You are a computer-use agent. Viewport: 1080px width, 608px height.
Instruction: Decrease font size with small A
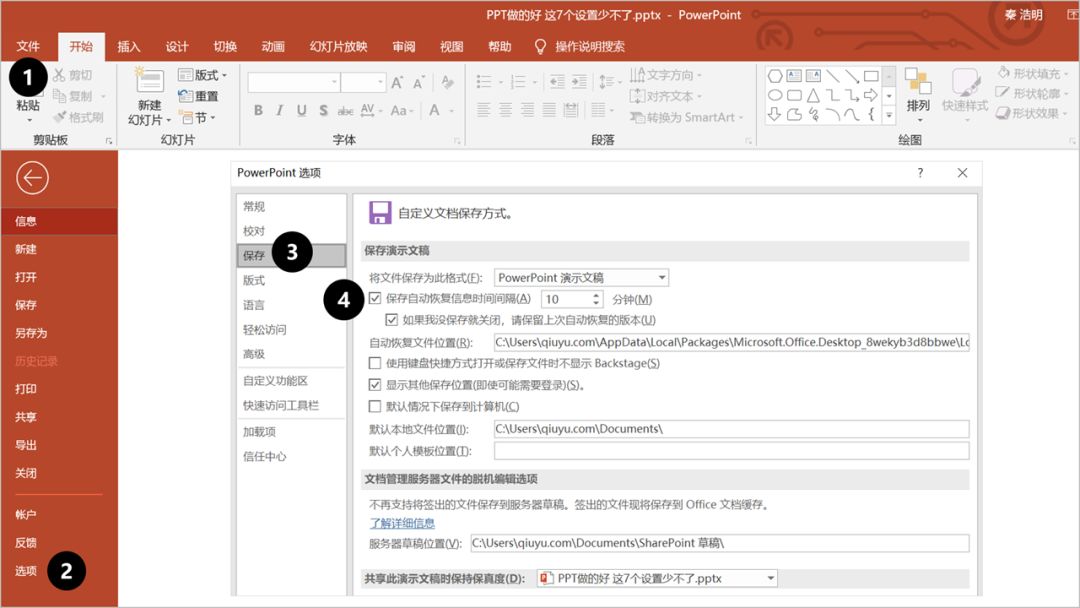(x=419, y=83)
